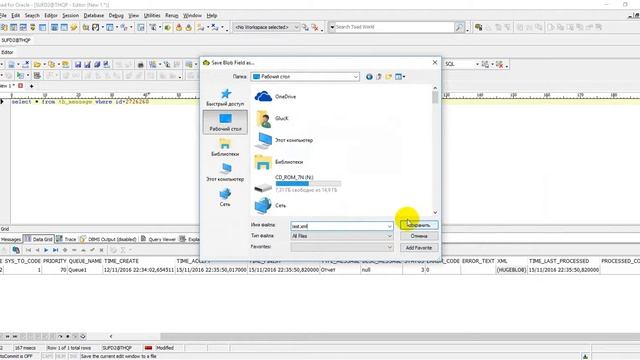Select Библиотеки in the file list

coord(279,162)
